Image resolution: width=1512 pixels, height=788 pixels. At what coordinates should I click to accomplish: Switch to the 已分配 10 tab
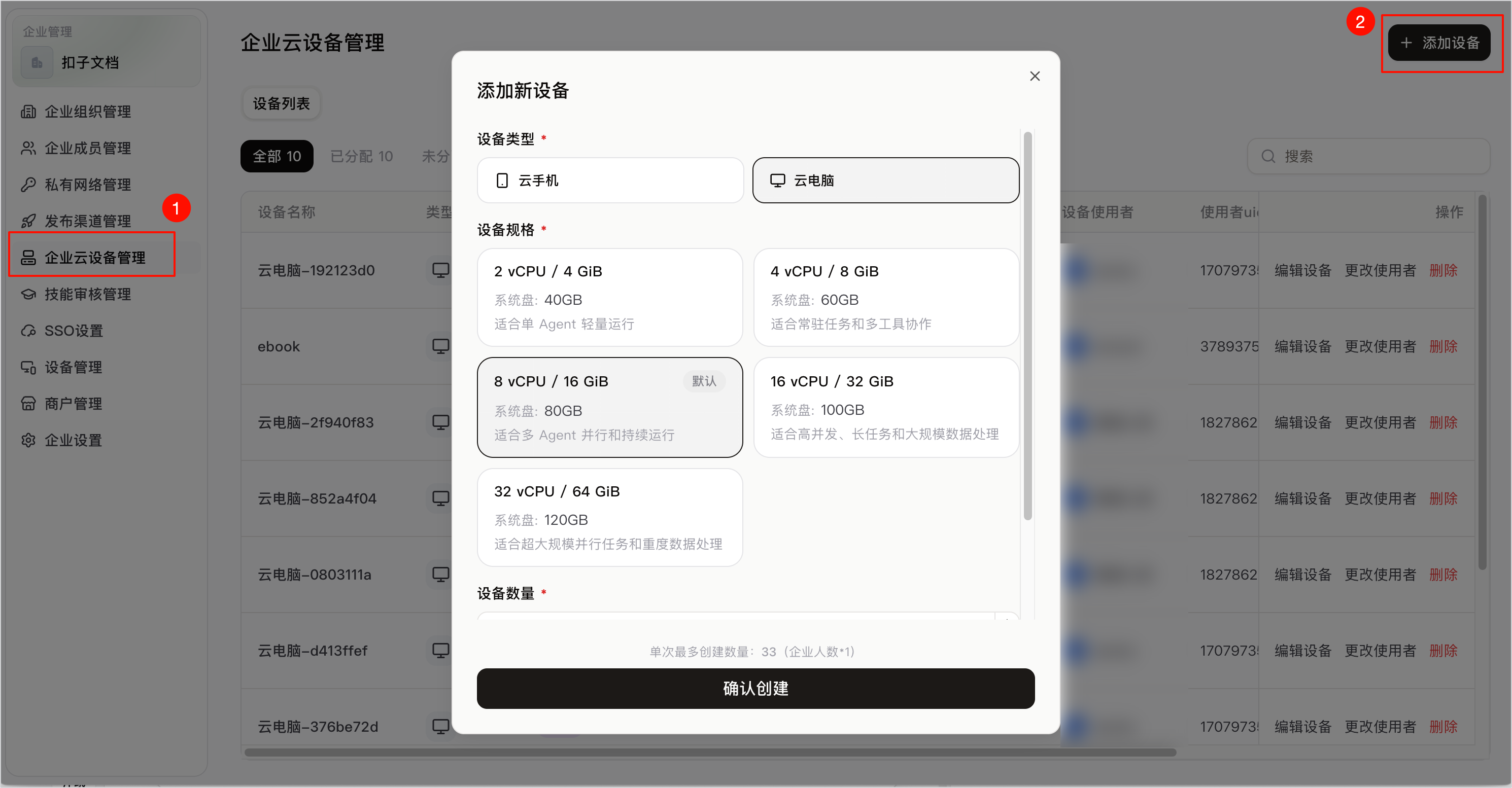[x=362, y=156]
